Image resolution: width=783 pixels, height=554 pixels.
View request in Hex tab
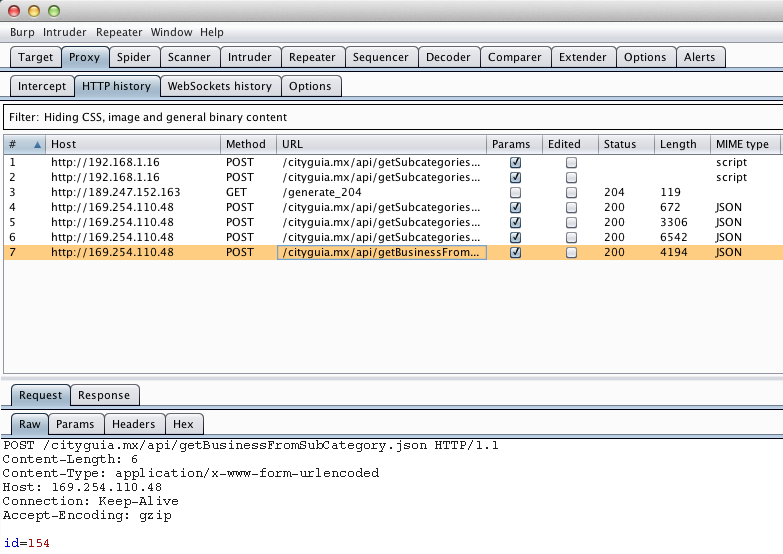(x=183, y=424)
